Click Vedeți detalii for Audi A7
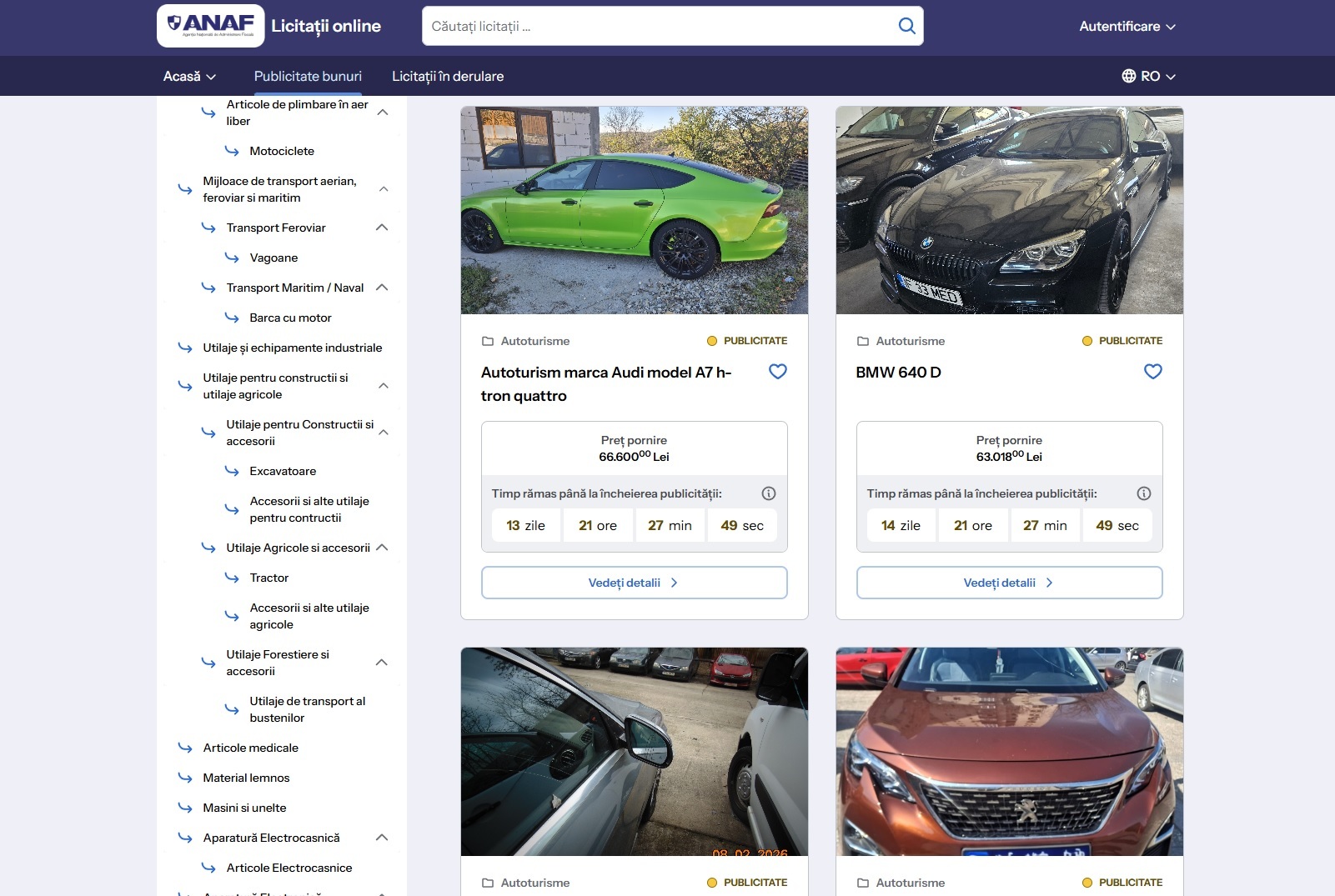Viewport: 1335px width, 896px height. [x=634, y=583]
